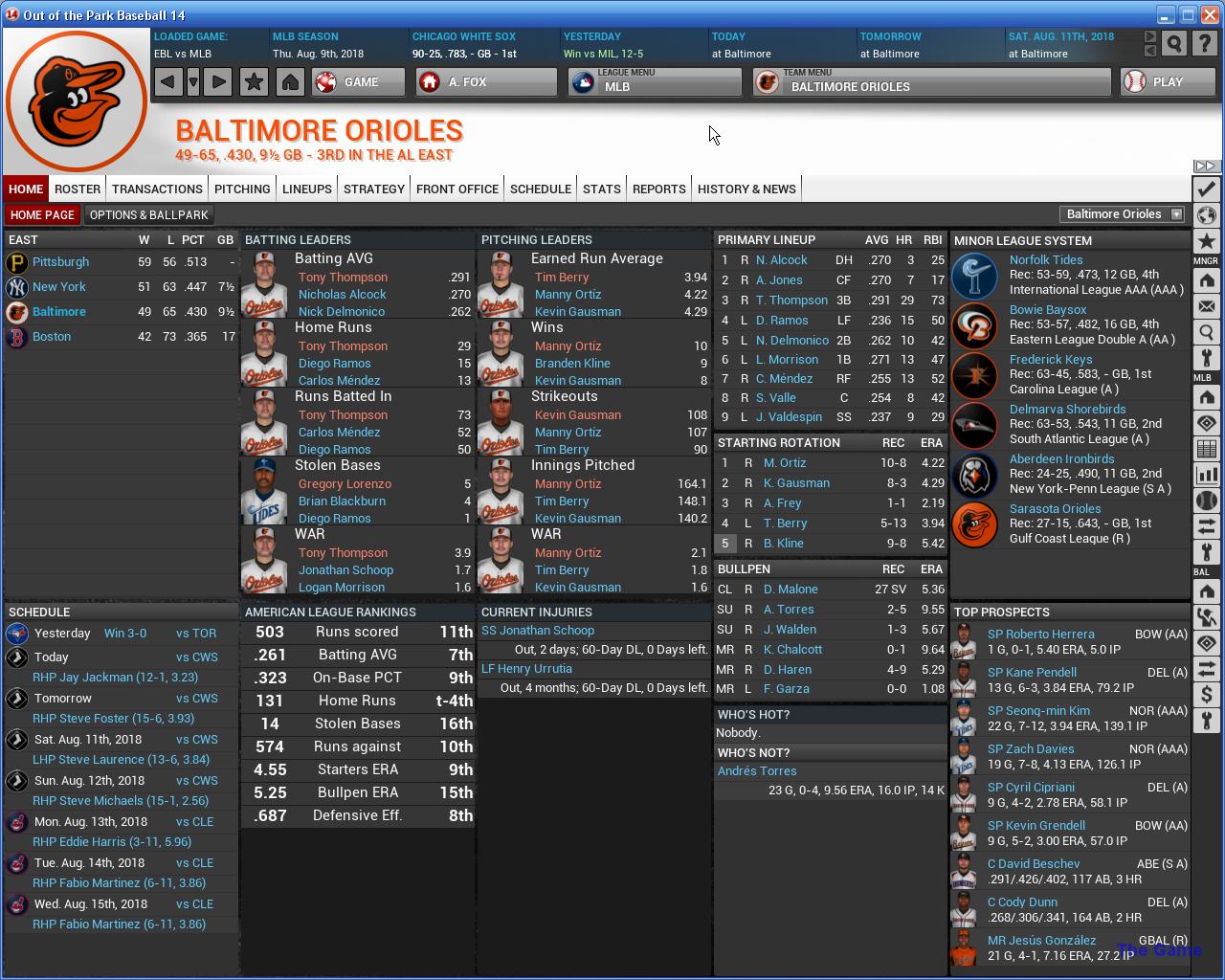Open Nicholas Alcock in Batting AVG leaders
The image size is (1225, 980).
point(343,294)
